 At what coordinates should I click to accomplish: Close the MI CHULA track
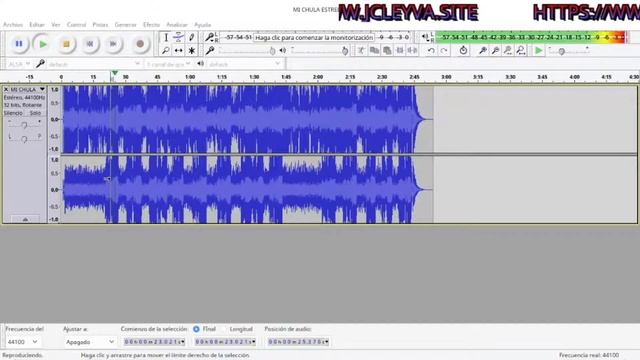tap(6, 89)
